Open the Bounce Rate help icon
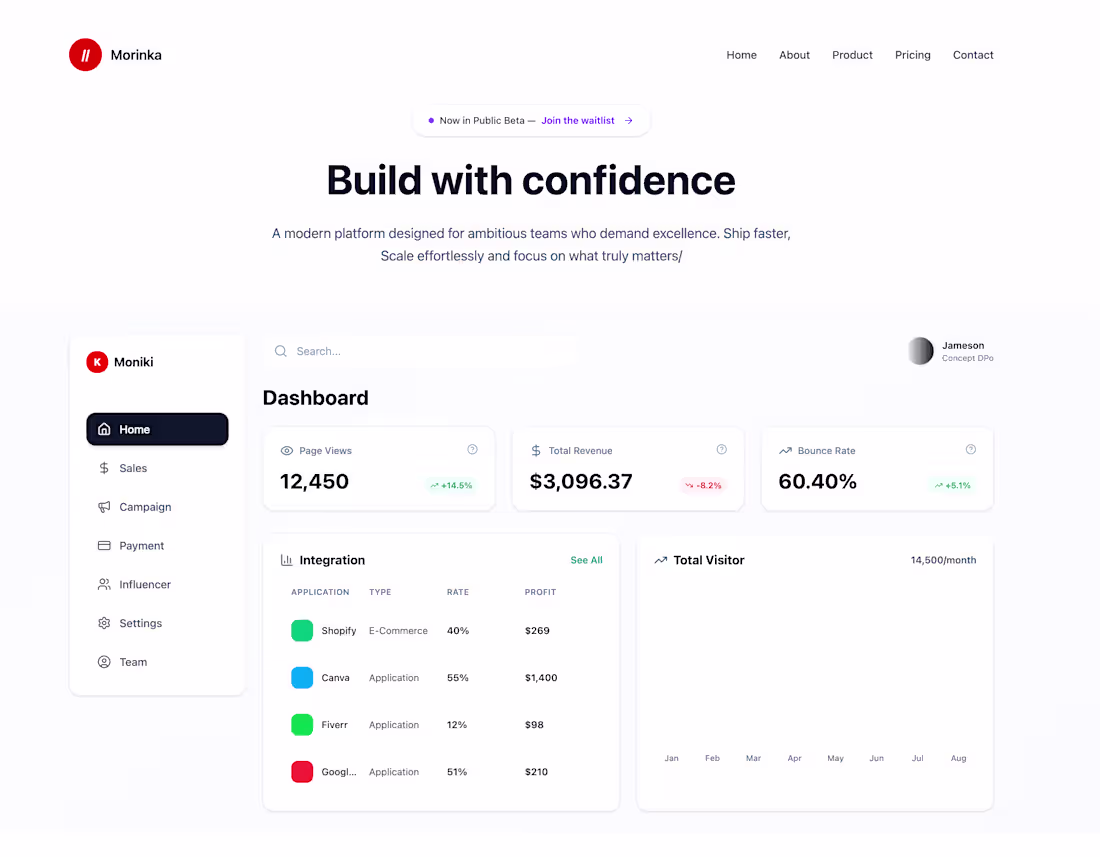 (x=970, y=449)
